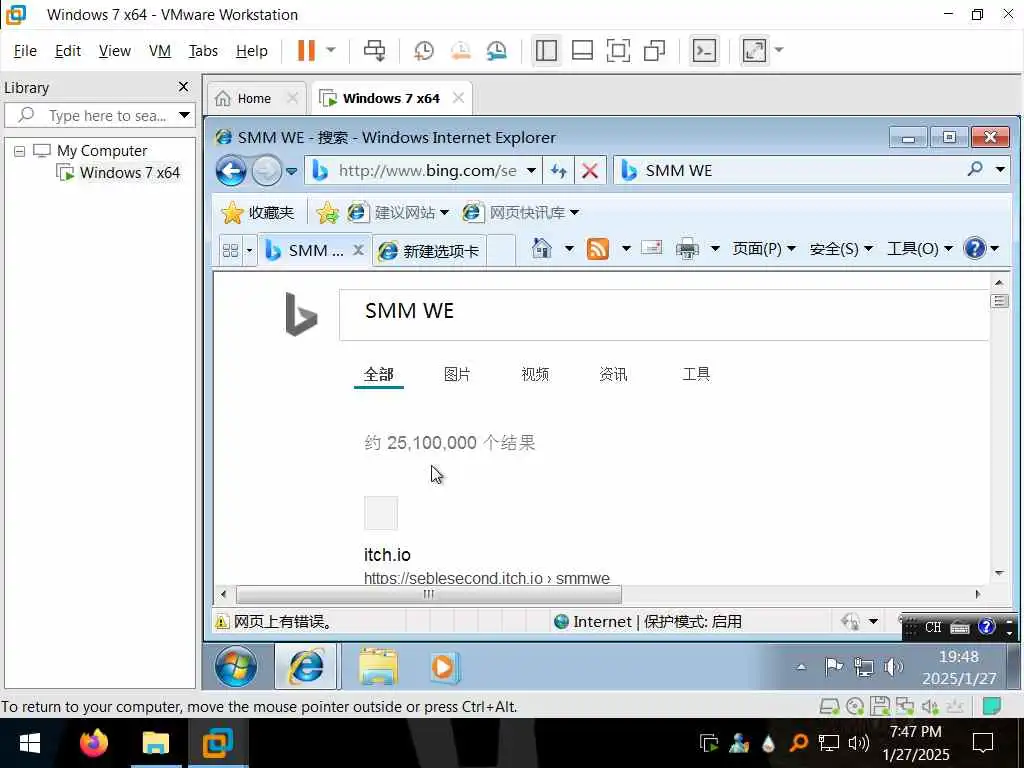The width and height of the screenshot is (1024, 768).
Task: Toggle the thumbnail bar view
Action: [582, 50]
